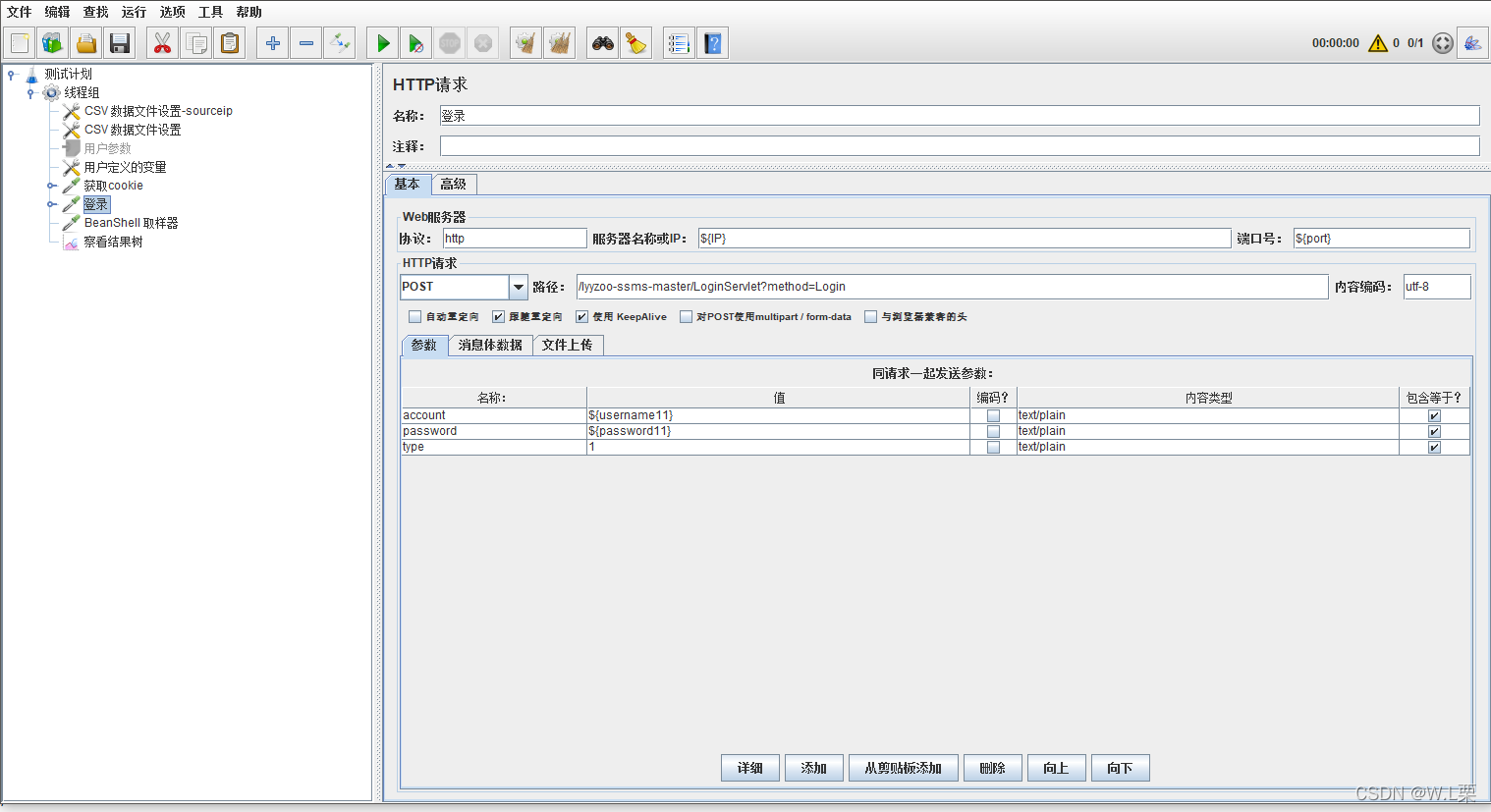
Task: Toggle 自动重定向 checkbox
Action: (414, 317)
